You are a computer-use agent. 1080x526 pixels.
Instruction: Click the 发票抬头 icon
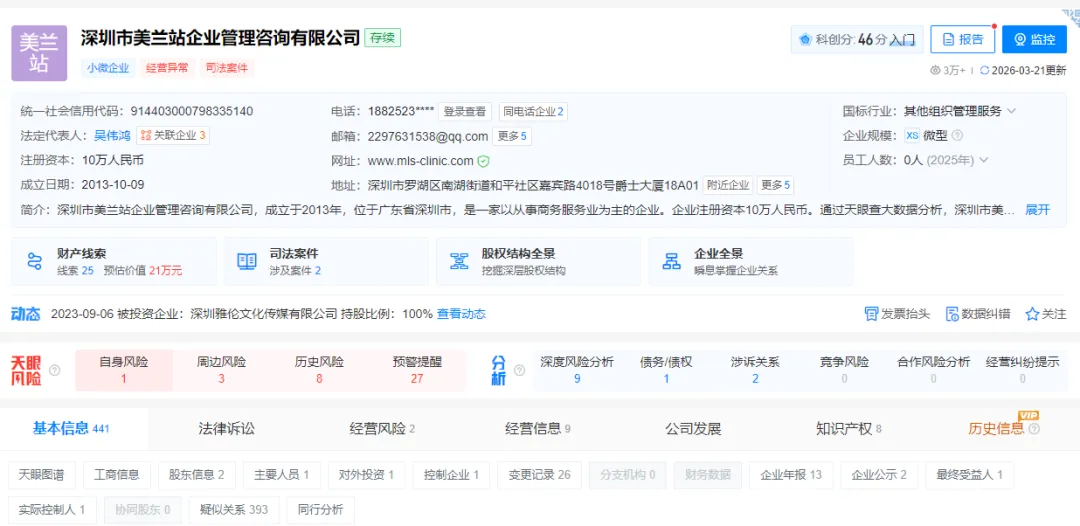[871, 314]
